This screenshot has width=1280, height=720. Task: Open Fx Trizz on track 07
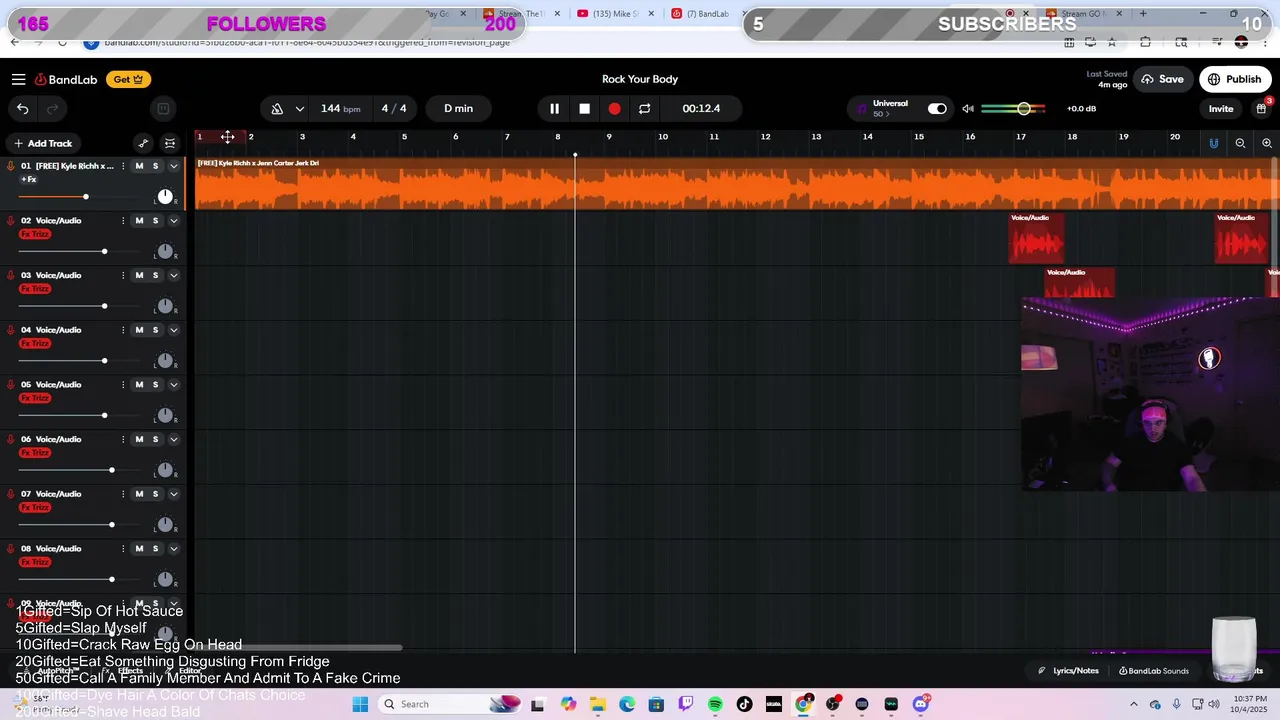click(x=35, y=507)
